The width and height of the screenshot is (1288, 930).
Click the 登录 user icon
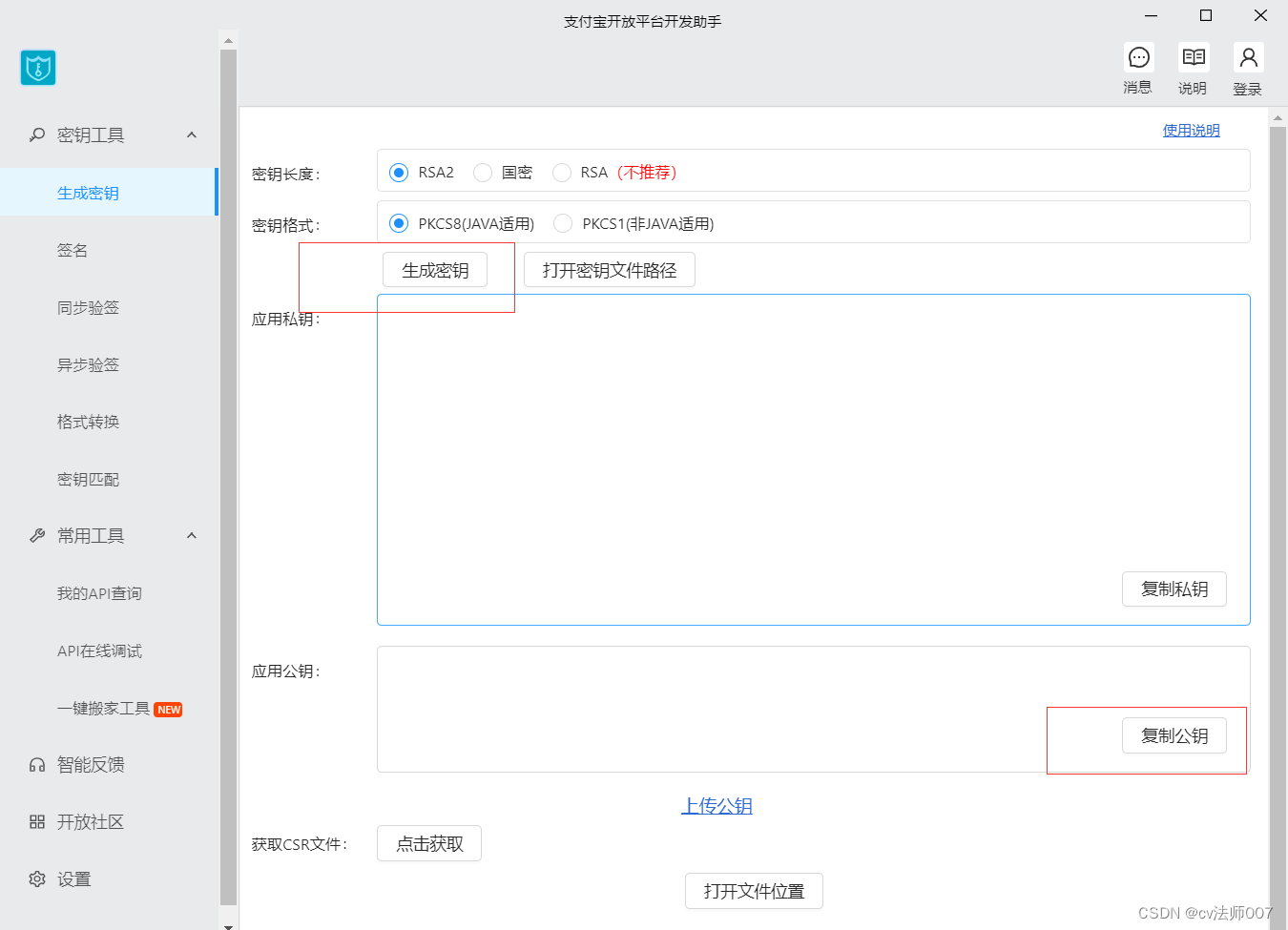[x=1248, y=58]
